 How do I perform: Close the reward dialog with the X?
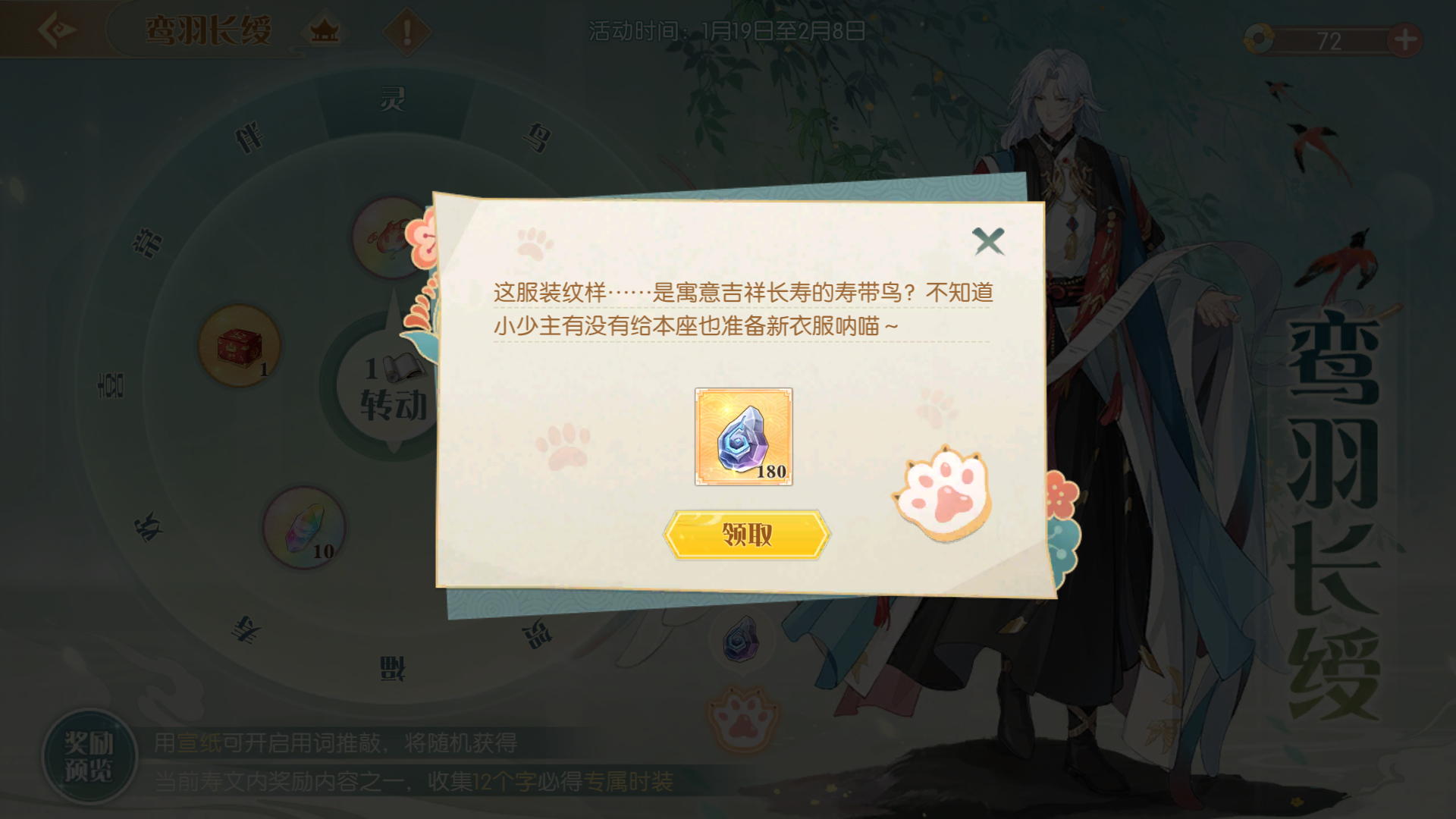(988, 242)
